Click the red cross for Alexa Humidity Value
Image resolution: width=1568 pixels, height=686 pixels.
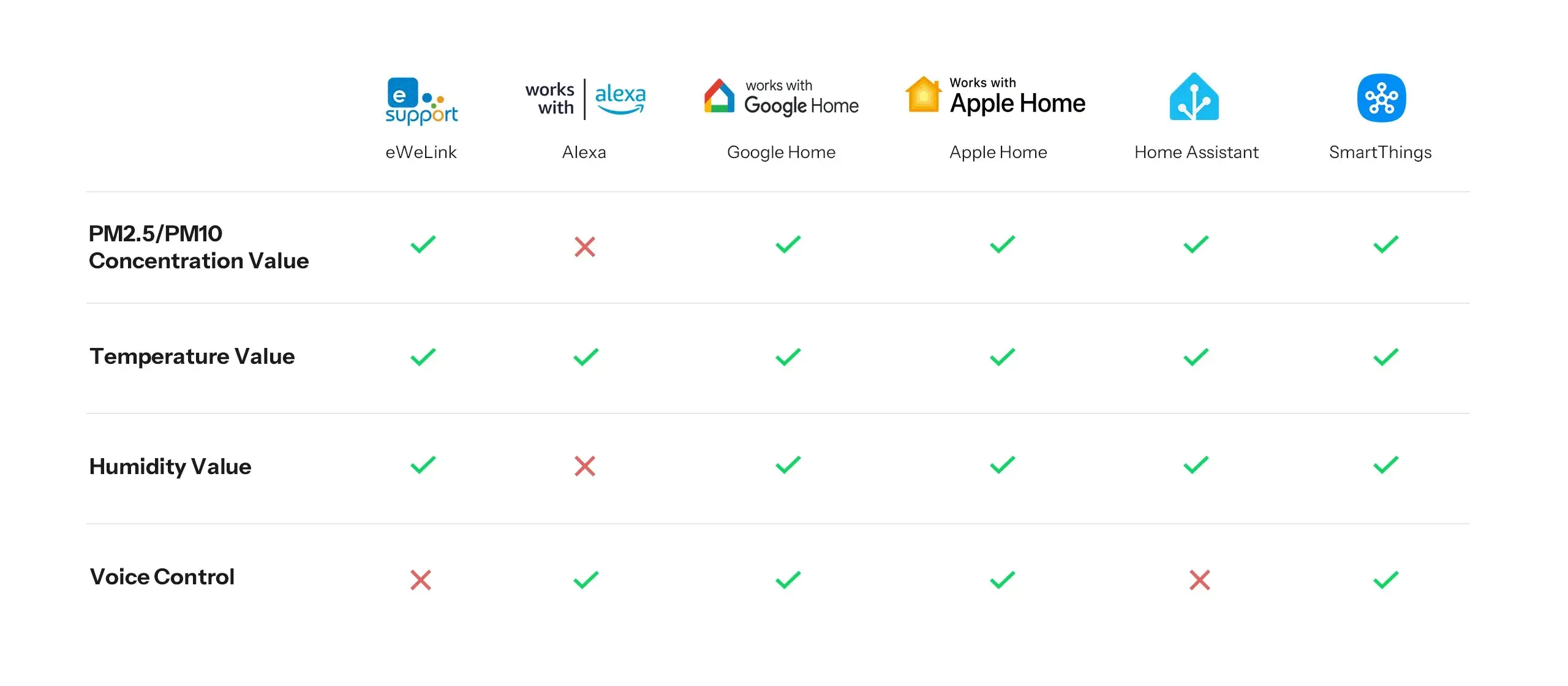pos(585,466)
